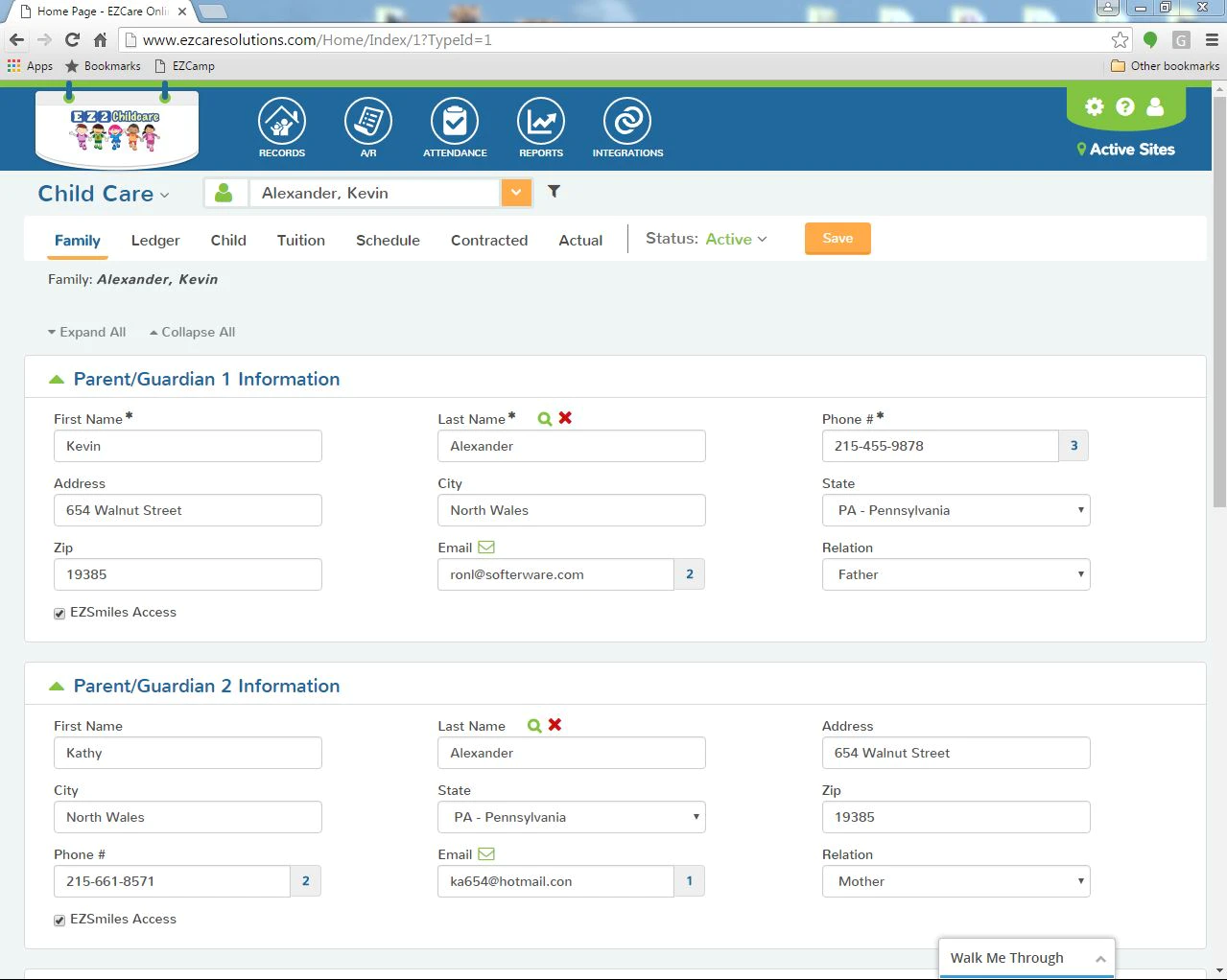Screen dimensions: 1227x980
Task: Open the orange family selector dropdown arrow
Action: tap(516, 193)
